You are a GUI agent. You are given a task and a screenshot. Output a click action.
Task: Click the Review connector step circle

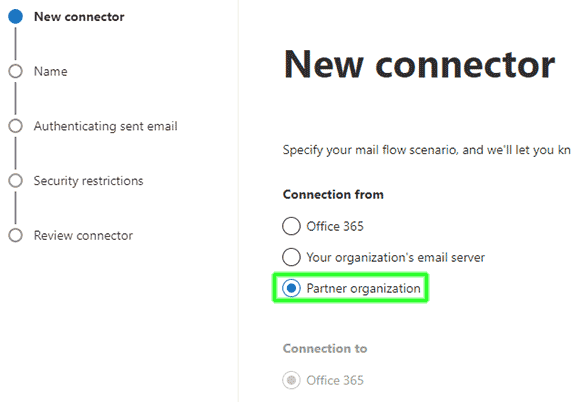pyautogui.click(x=15, y=235)
